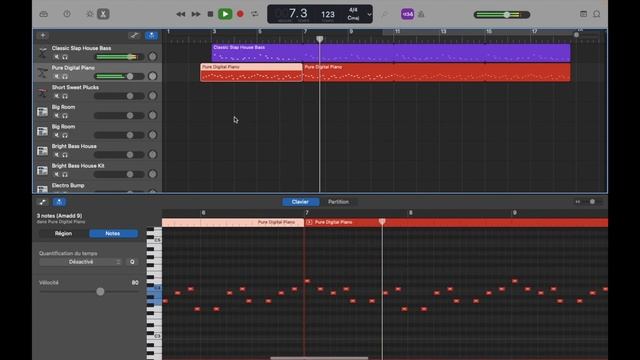Toggle the Cycle loop button
Viewport: 640px width, 360px height.
pos(255,14)
